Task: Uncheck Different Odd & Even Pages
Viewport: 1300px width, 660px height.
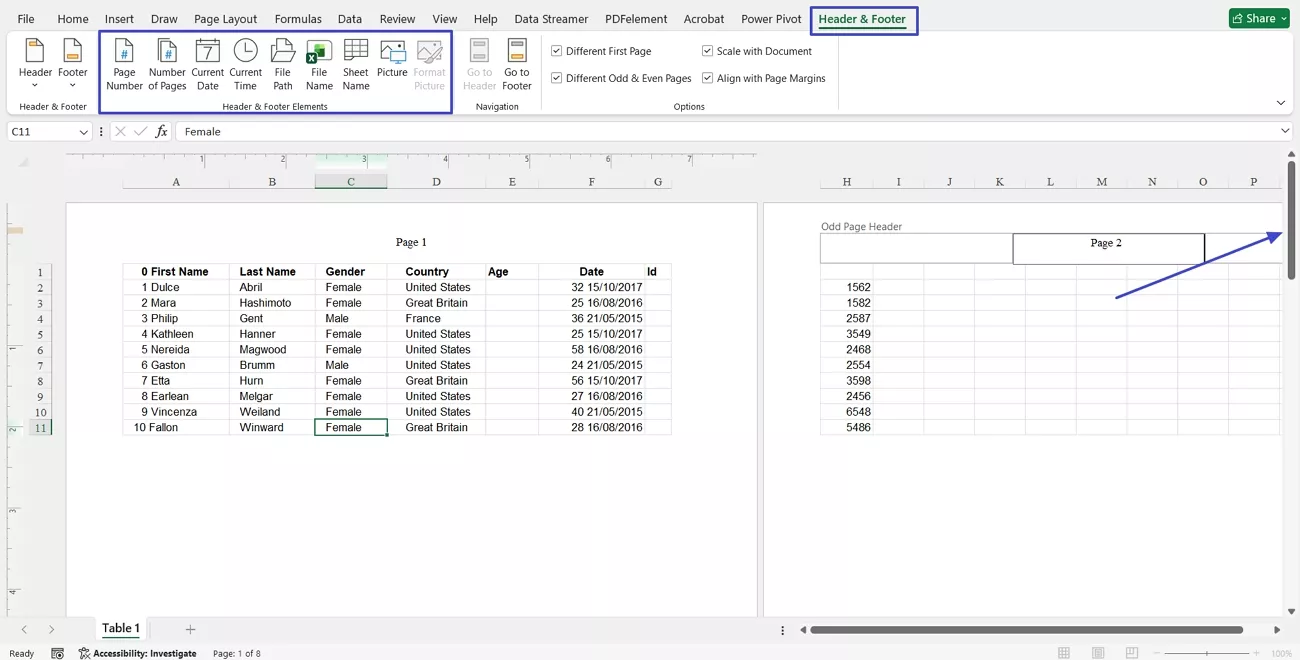Action: [x=556, y=77]
